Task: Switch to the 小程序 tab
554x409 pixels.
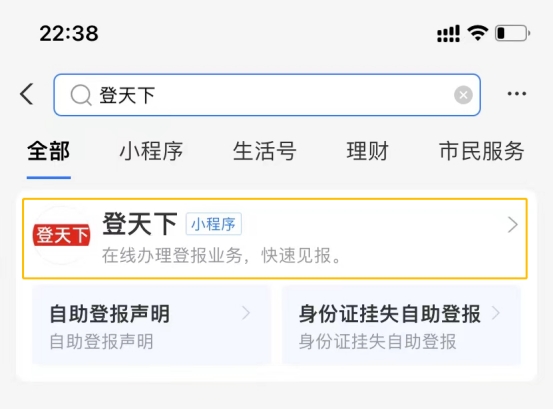Action: pos(151,151)
